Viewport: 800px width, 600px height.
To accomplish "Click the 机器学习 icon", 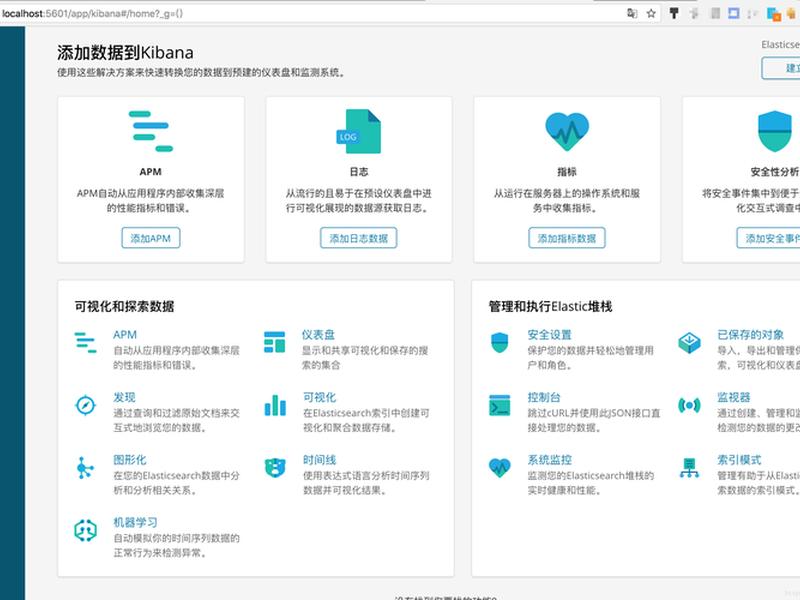I will [85, 531].
